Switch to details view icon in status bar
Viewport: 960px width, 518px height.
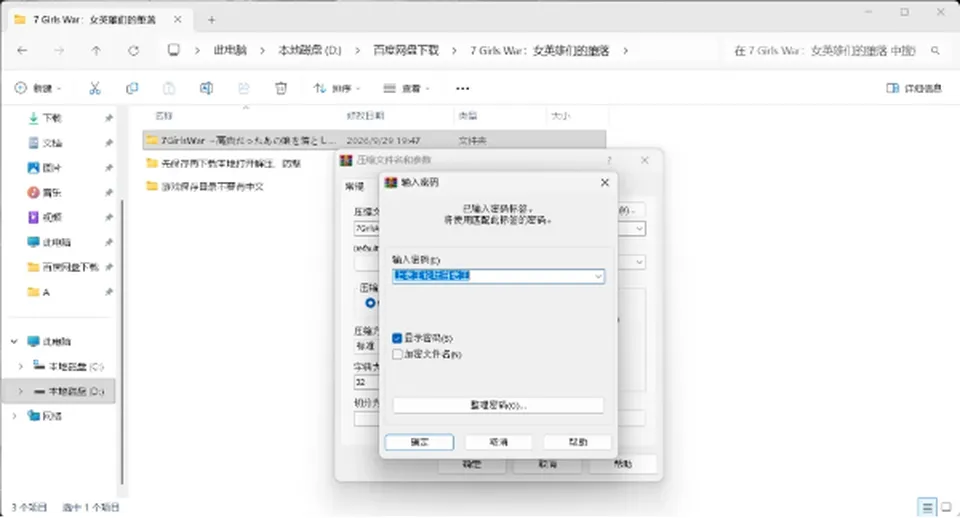927,507
